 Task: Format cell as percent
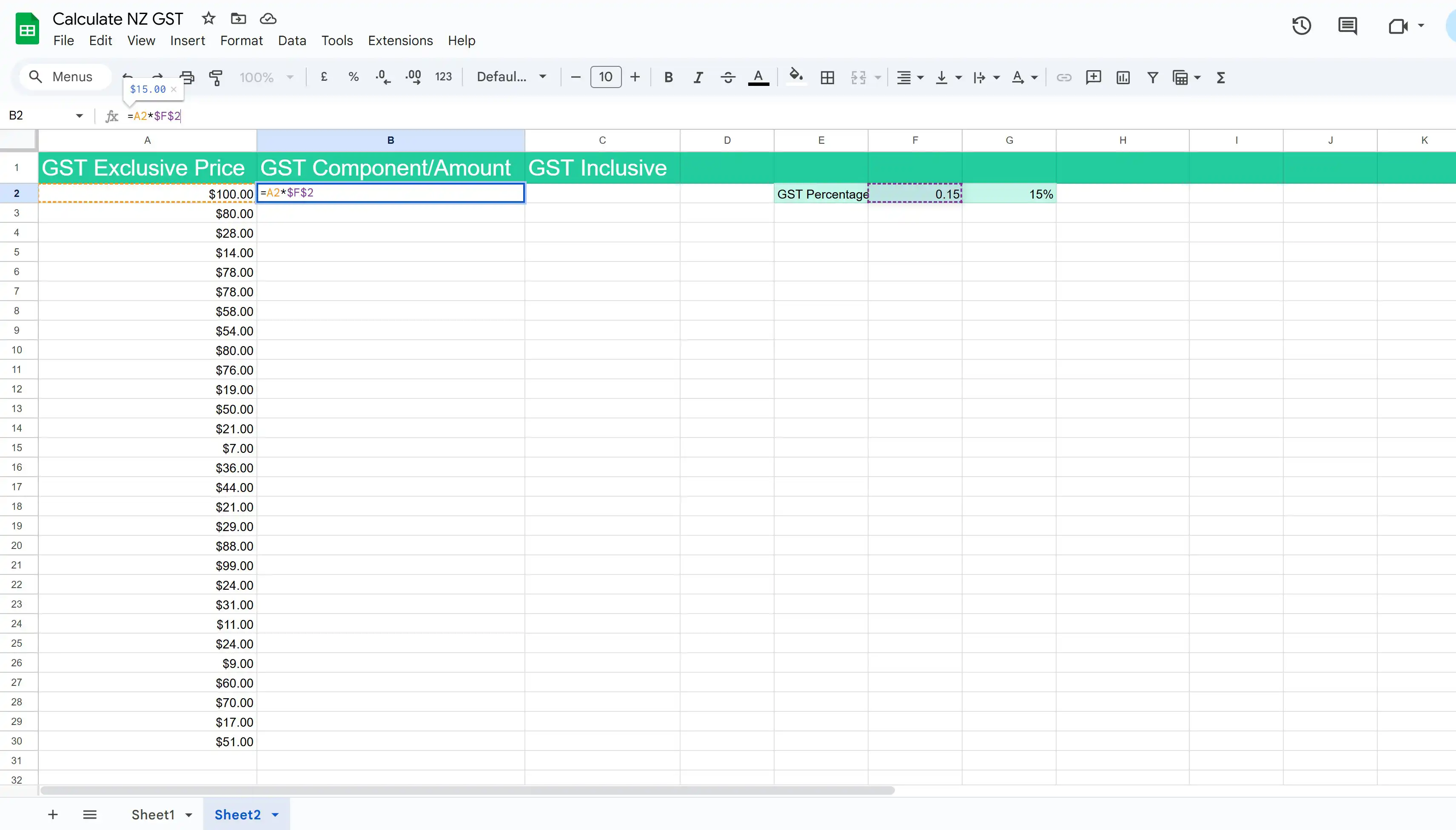353,77
